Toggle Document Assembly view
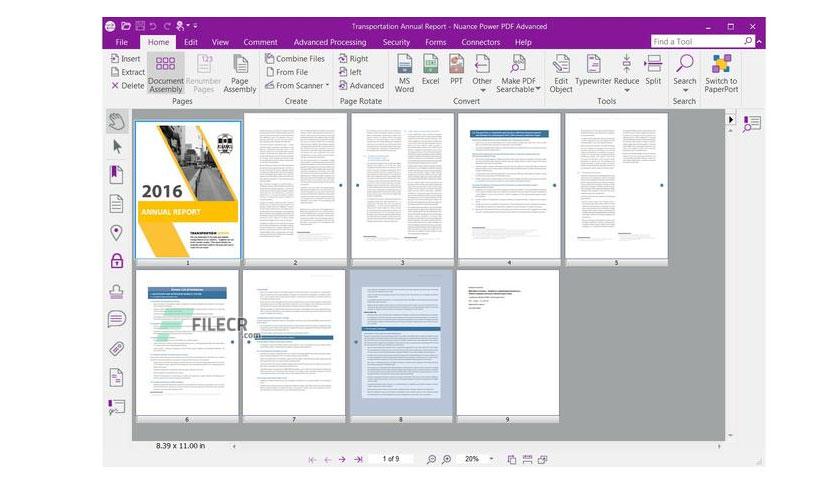The image size is (836, 484). click(165, 74)
